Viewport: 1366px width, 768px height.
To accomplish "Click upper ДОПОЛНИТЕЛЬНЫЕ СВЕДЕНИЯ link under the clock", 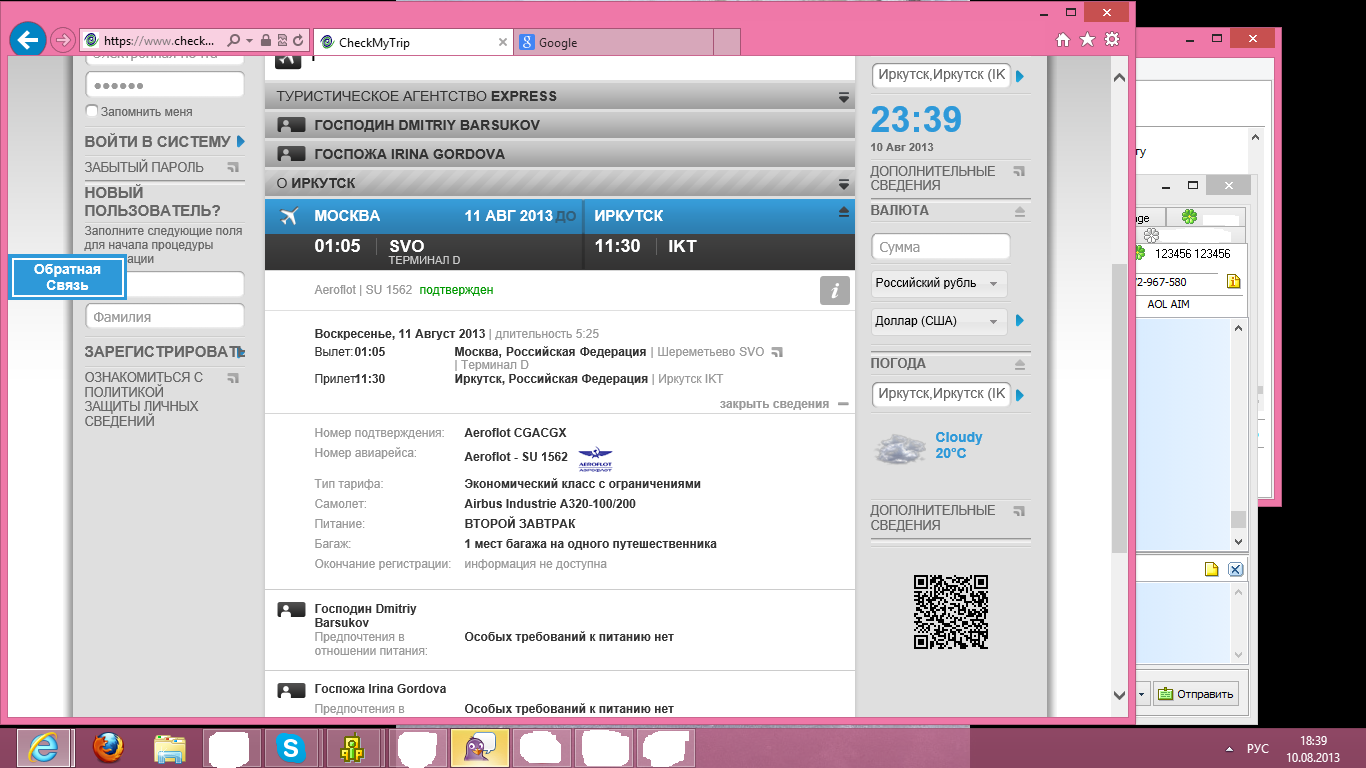I will pyautogui.click(x=932, y=178).
